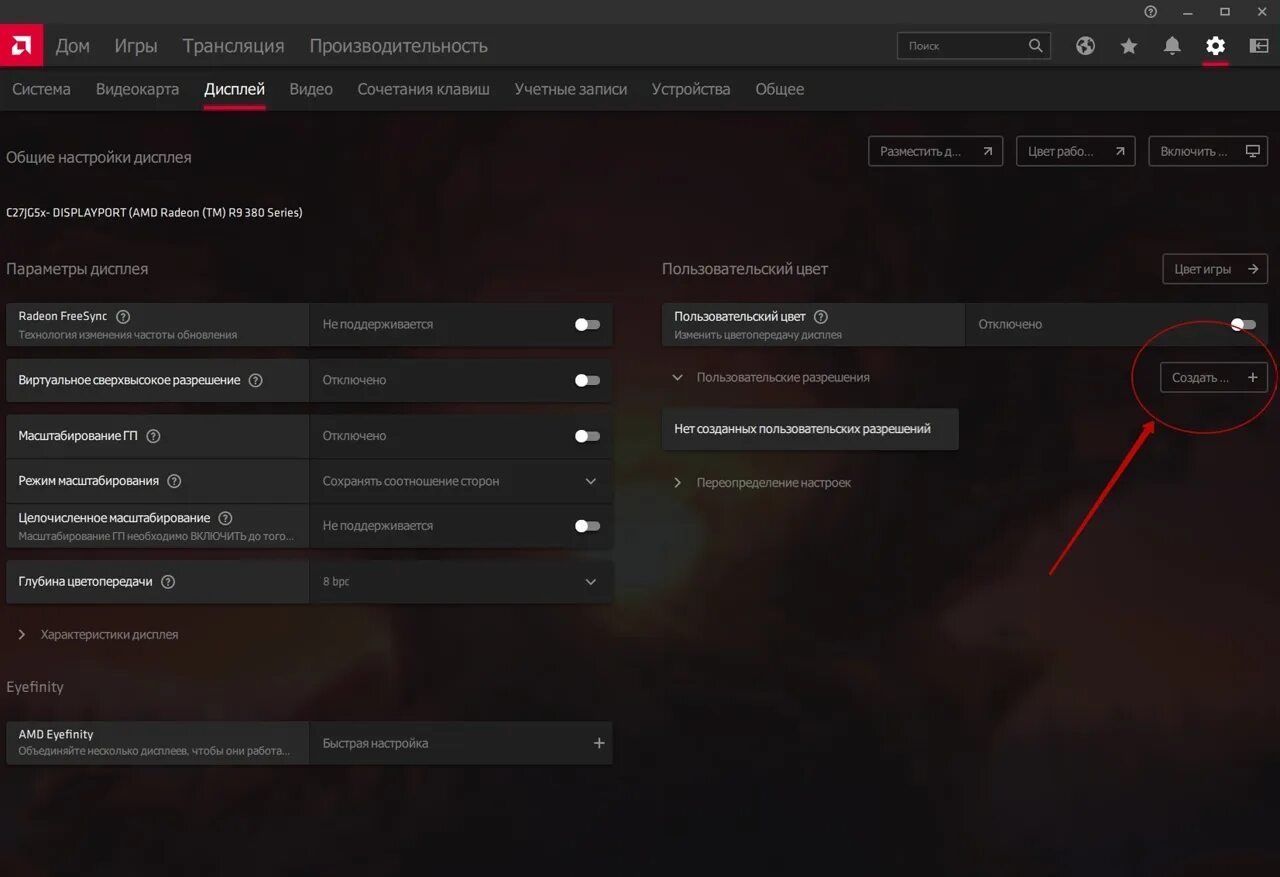
Task: Open the Дом menu
Action: [x=73, y=46]
